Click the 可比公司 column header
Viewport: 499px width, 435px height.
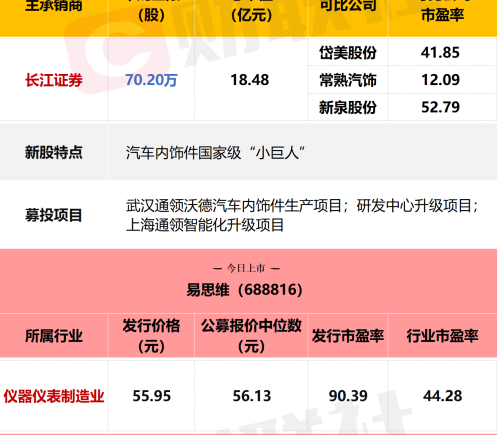(x=348, y=6)
